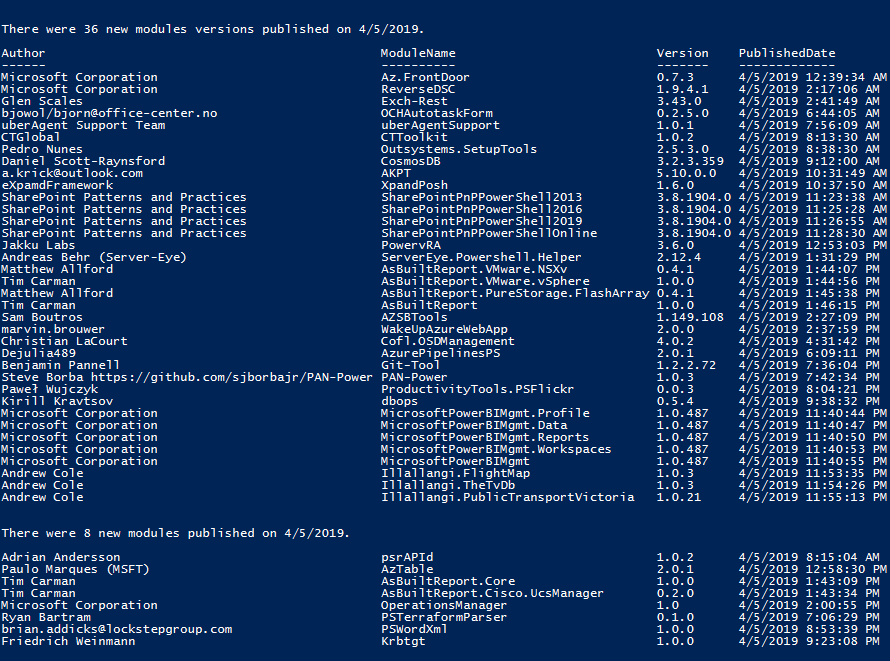Image resolution: width=890 pixels, height=661 pixels.
Task: Click the a.krick@outlook.com author entry
Action: click(x=72, y=173)
